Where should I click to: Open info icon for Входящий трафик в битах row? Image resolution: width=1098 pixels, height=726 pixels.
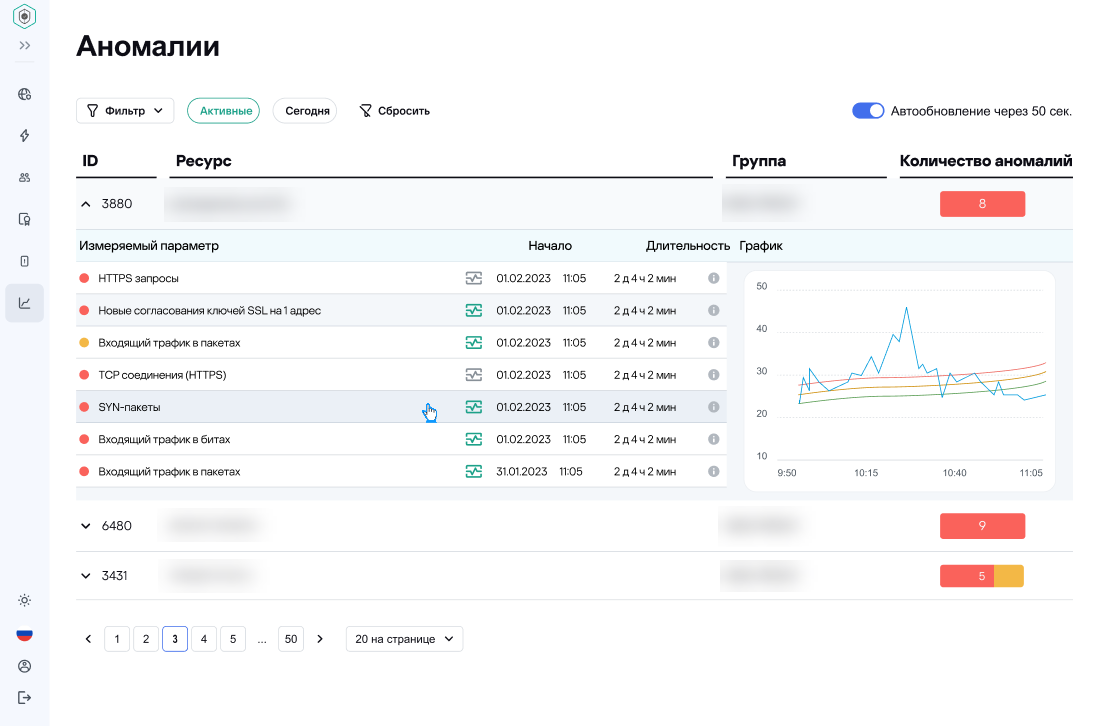click(714, 439)
